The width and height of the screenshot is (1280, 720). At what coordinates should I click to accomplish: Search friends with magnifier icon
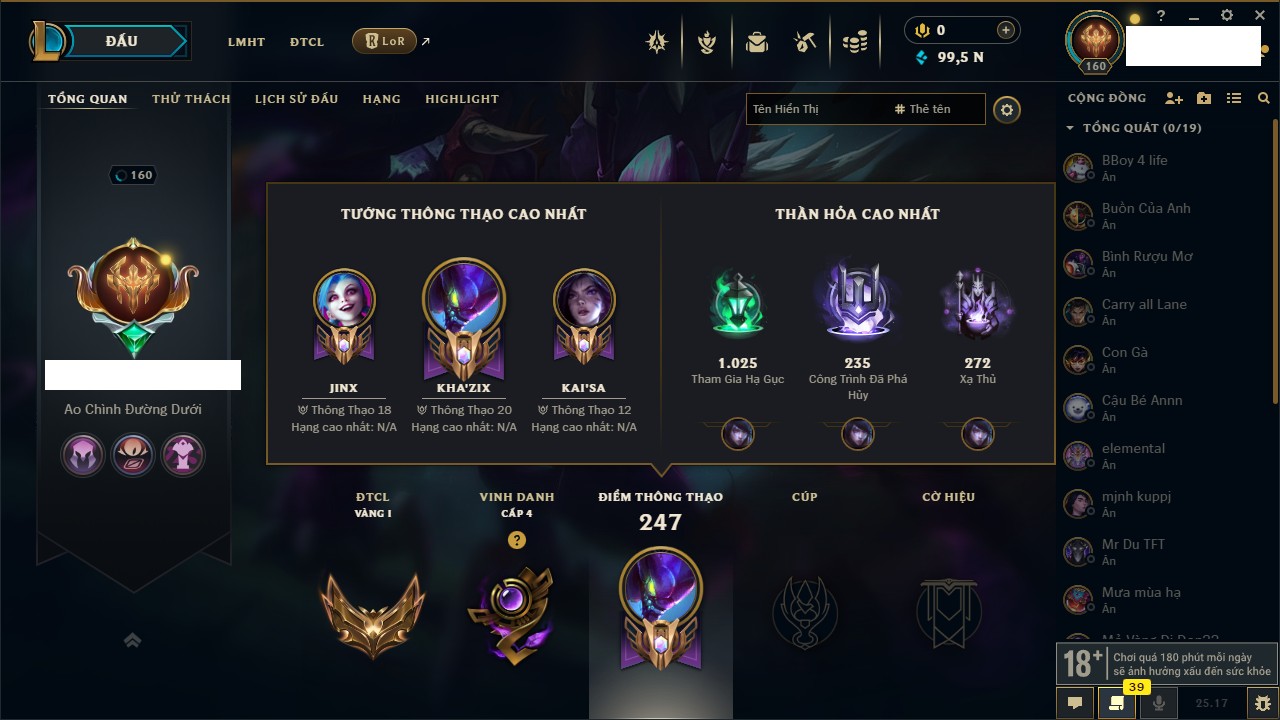pyautogui.click(x=1264, y=98)
